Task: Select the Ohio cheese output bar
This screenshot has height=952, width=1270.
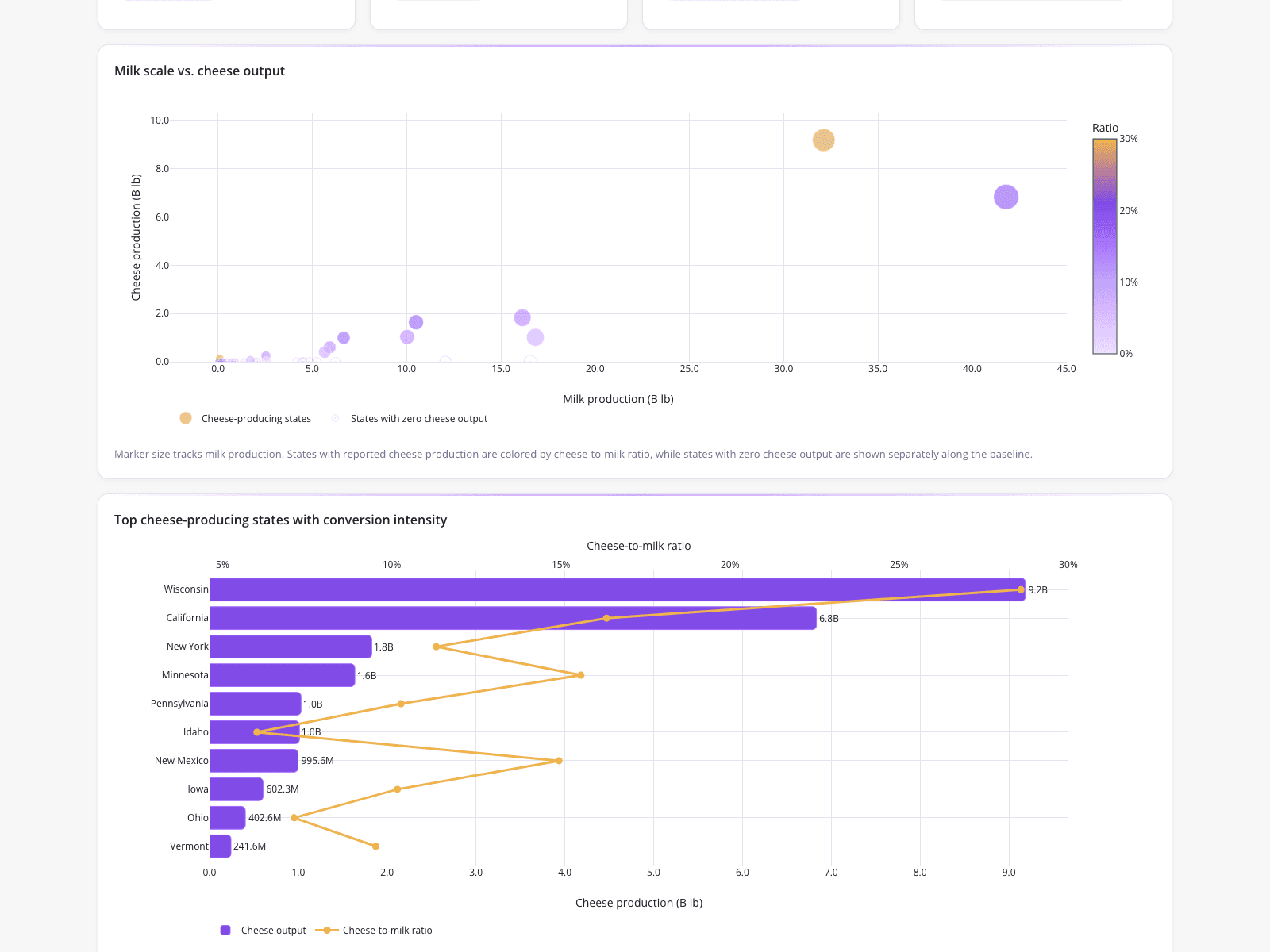Action: pyautogui.click(x=228, y=818)
